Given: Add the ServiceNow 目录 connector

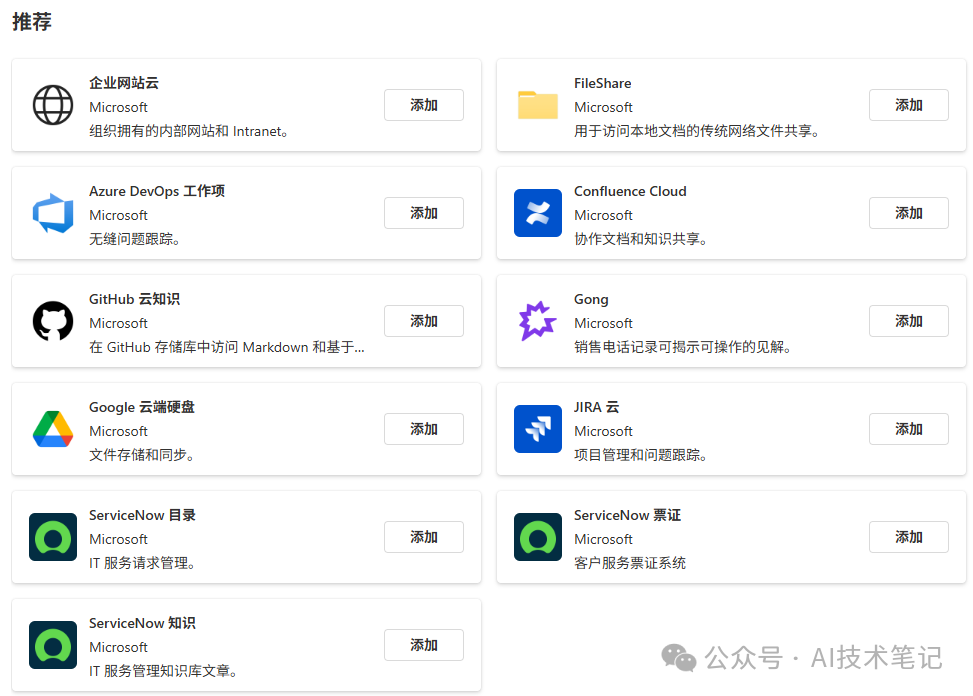Looking at the screenshot, I should click(x=424, y=537).
